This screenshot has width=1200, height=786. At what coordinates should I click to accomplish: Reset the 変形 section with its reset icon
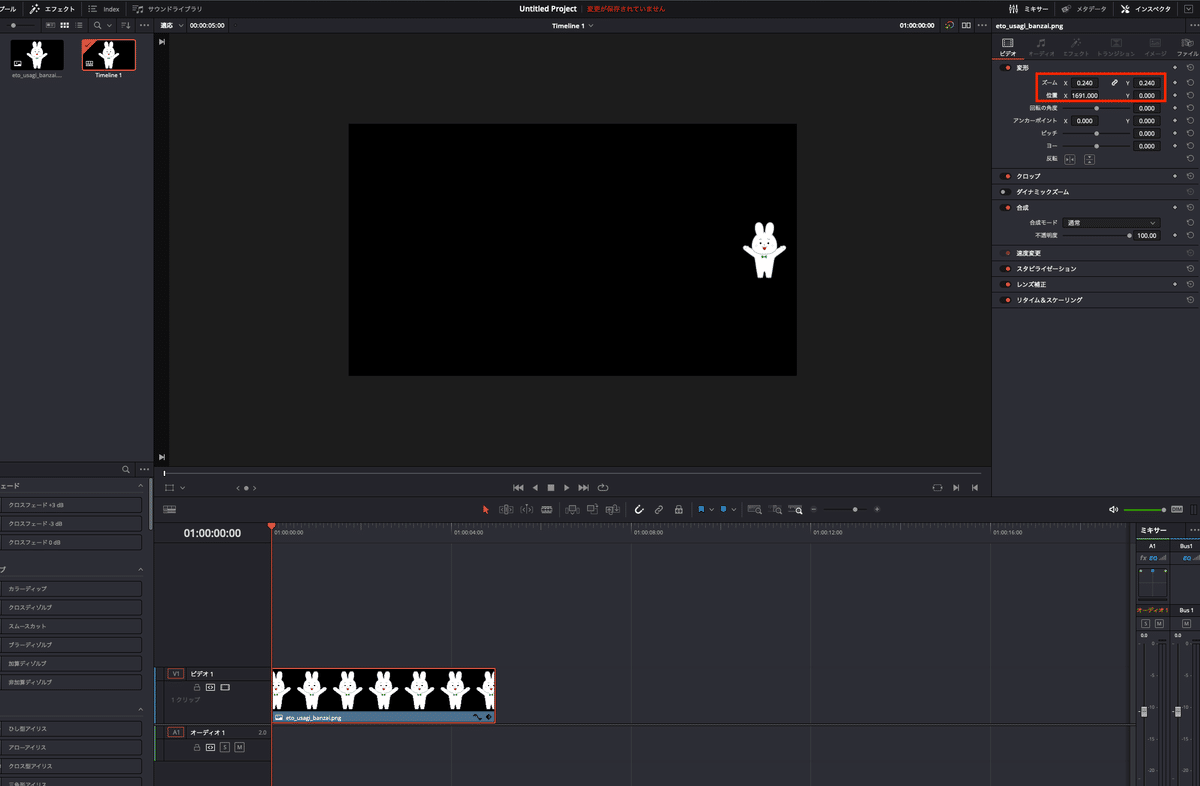pyautogui.click(x=1190, y=68)
